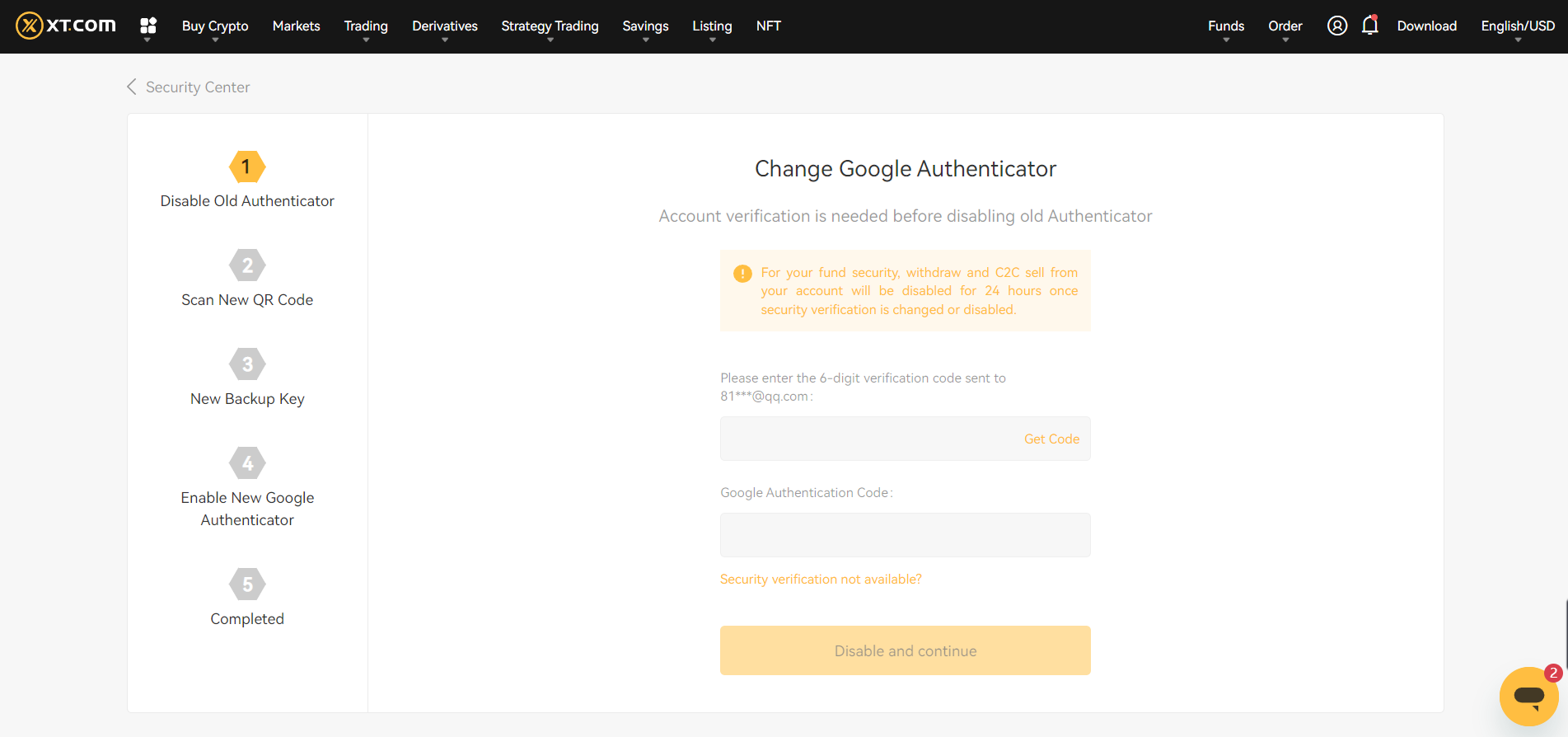Open the English/USD language selector
1568x737 pixels.
click(1517, 26)
